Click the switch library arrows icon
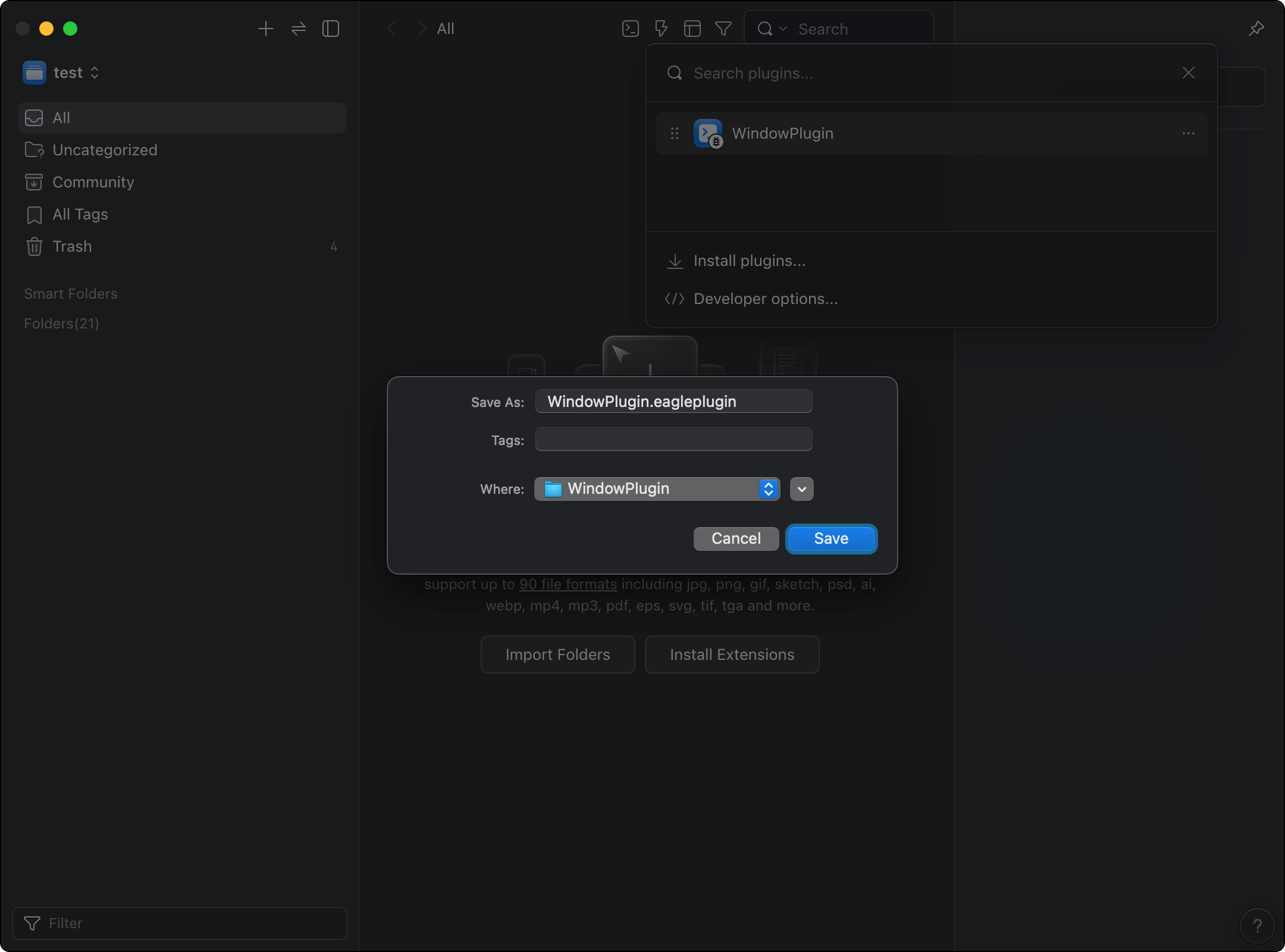Screen dimensions: 1285x952 298,29
